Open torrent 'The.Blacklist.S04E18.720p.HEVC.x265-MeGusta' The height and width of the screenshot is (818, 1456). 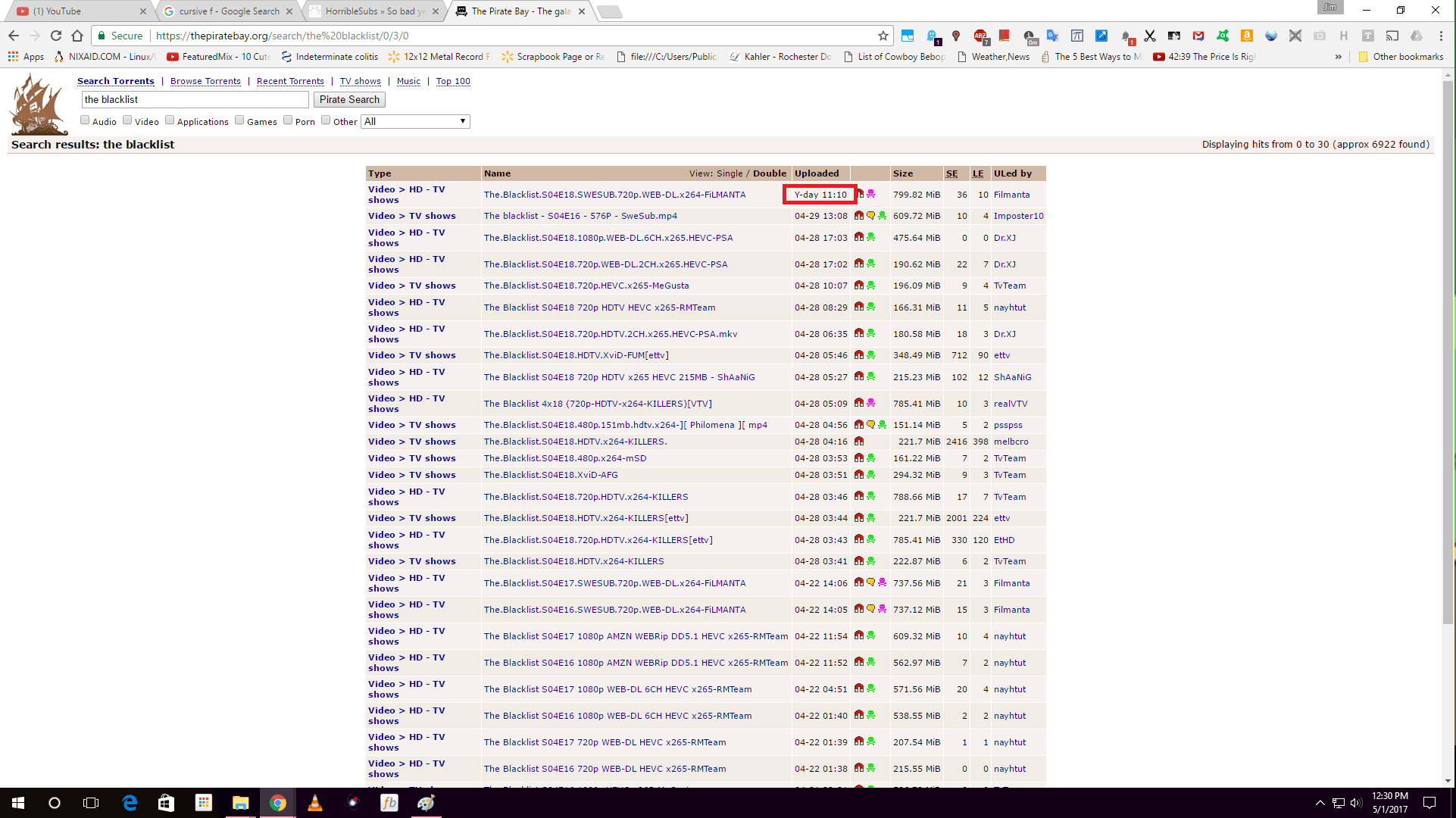point(586,286)
